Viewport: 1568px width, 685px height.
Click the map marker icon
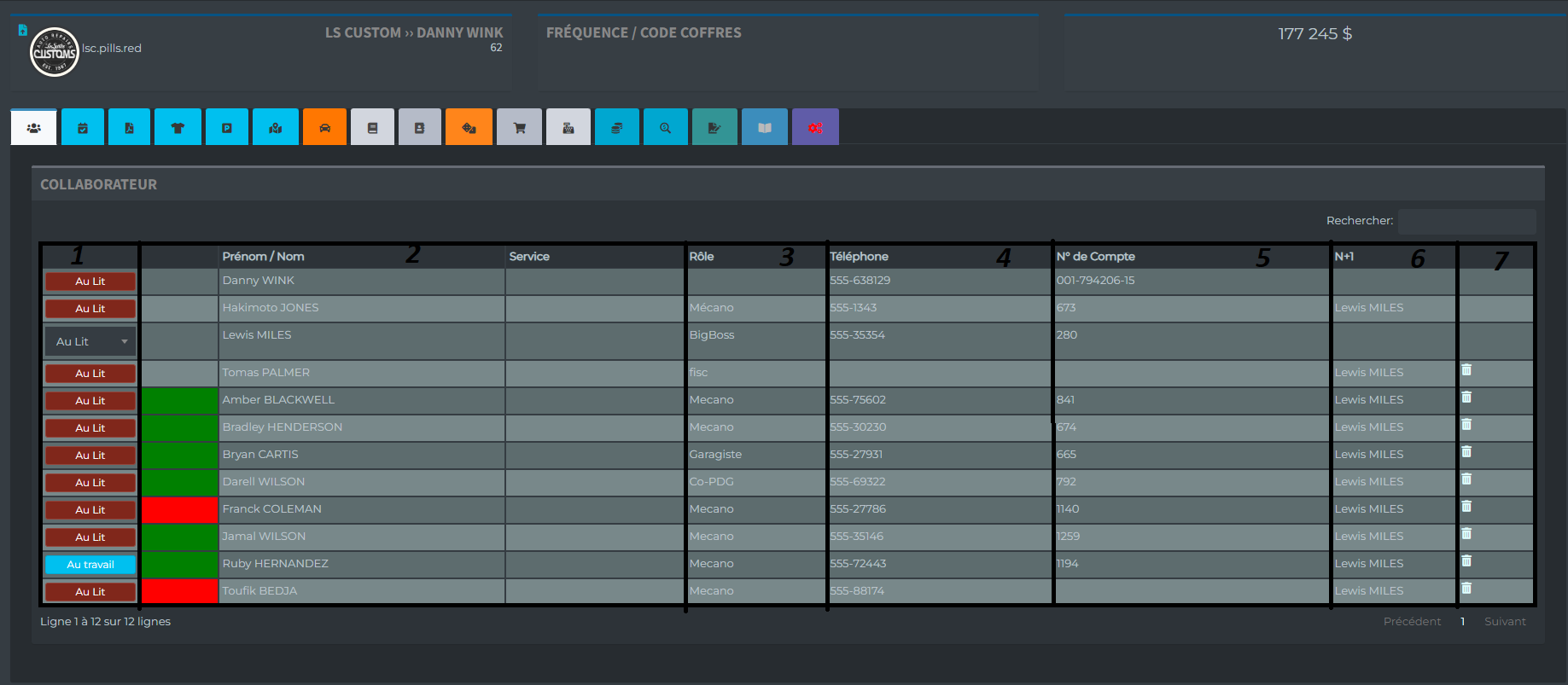[x=276, y=127]
